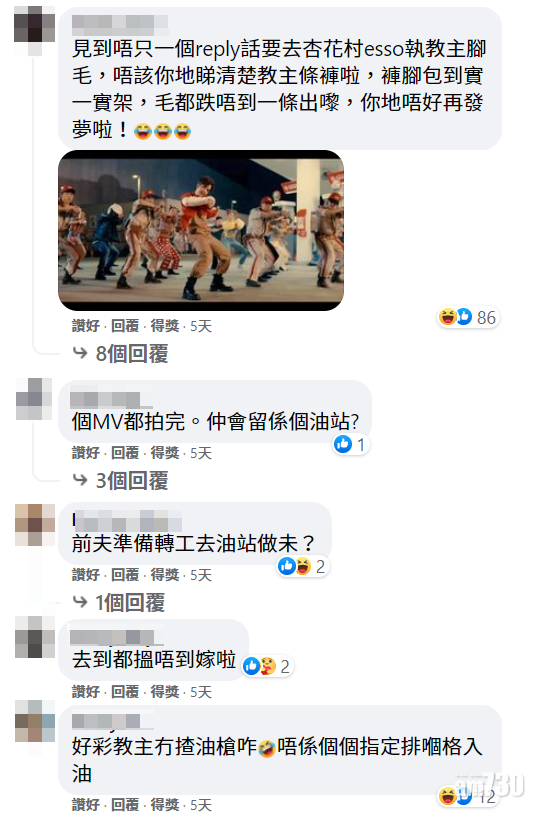Reply to the 好彩教主冇揸油槍 comment
The width and height of the screenshot is (545, 816).
click(x=125, y=805)
